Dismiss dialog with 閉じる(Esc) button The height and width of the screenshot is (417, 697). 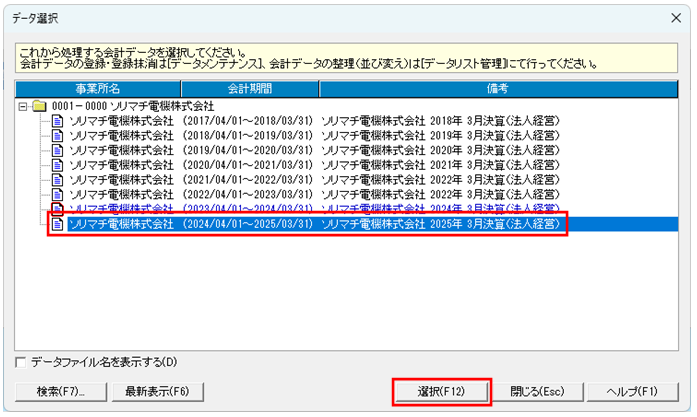[537, 392]
